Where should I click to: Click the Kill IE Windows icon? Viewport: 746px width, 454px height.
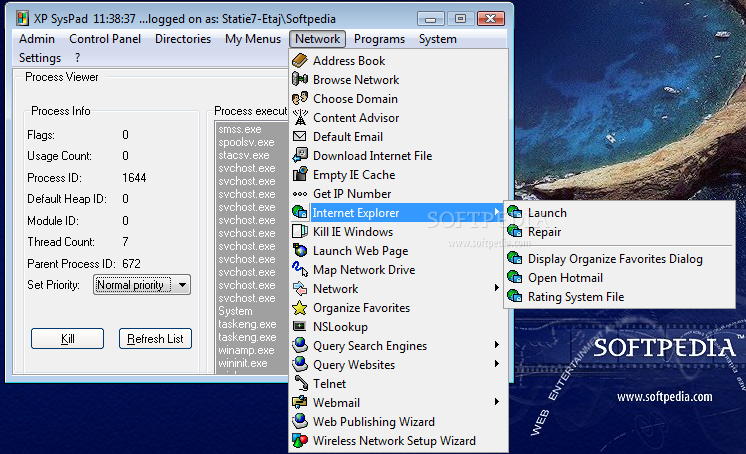coord(300,232)
